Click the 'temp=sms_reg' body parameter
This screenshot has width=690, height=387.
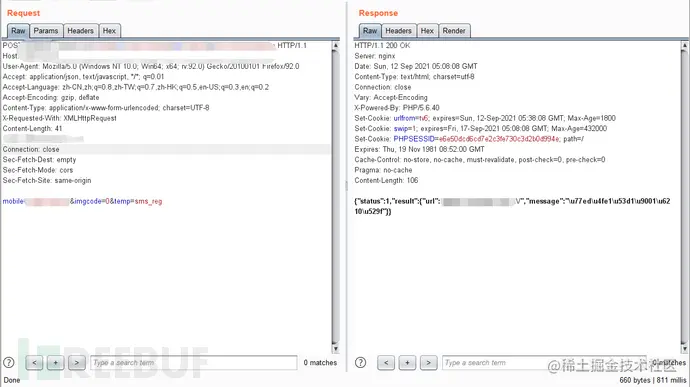(138, 201)
